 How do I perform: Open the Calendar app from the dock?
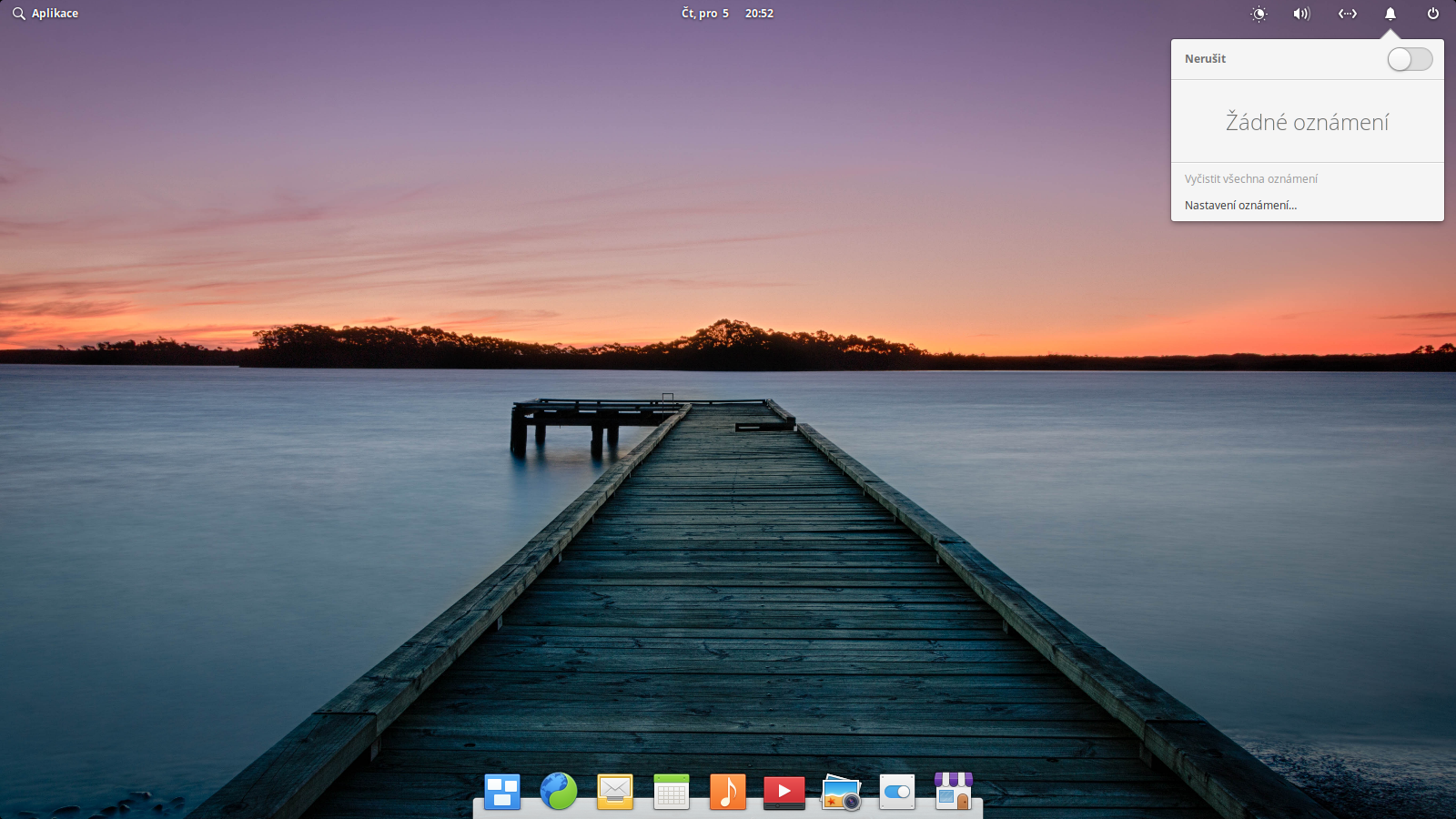[671, 792]
